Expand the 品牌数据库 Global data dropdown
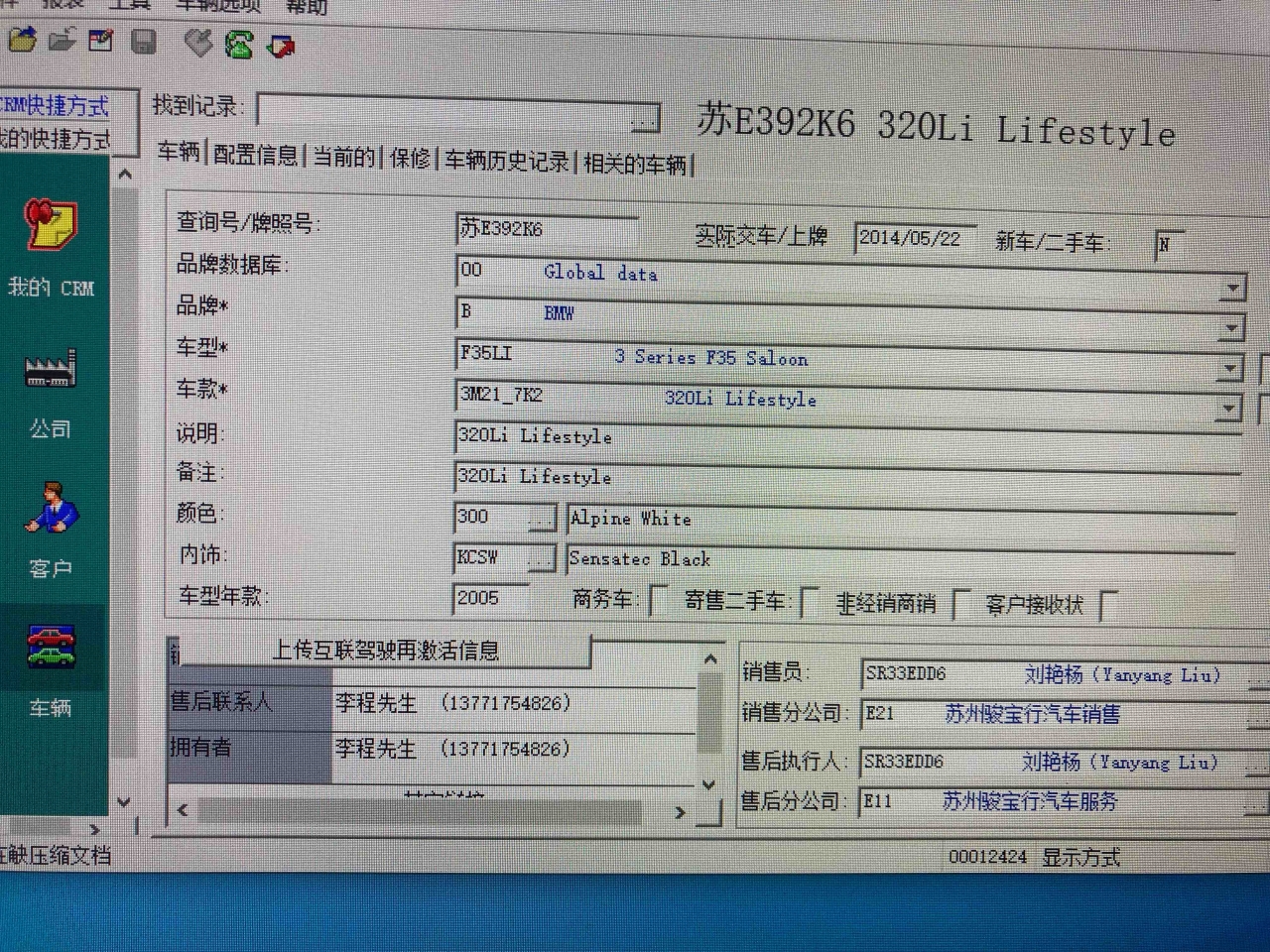 (1231, 289)
